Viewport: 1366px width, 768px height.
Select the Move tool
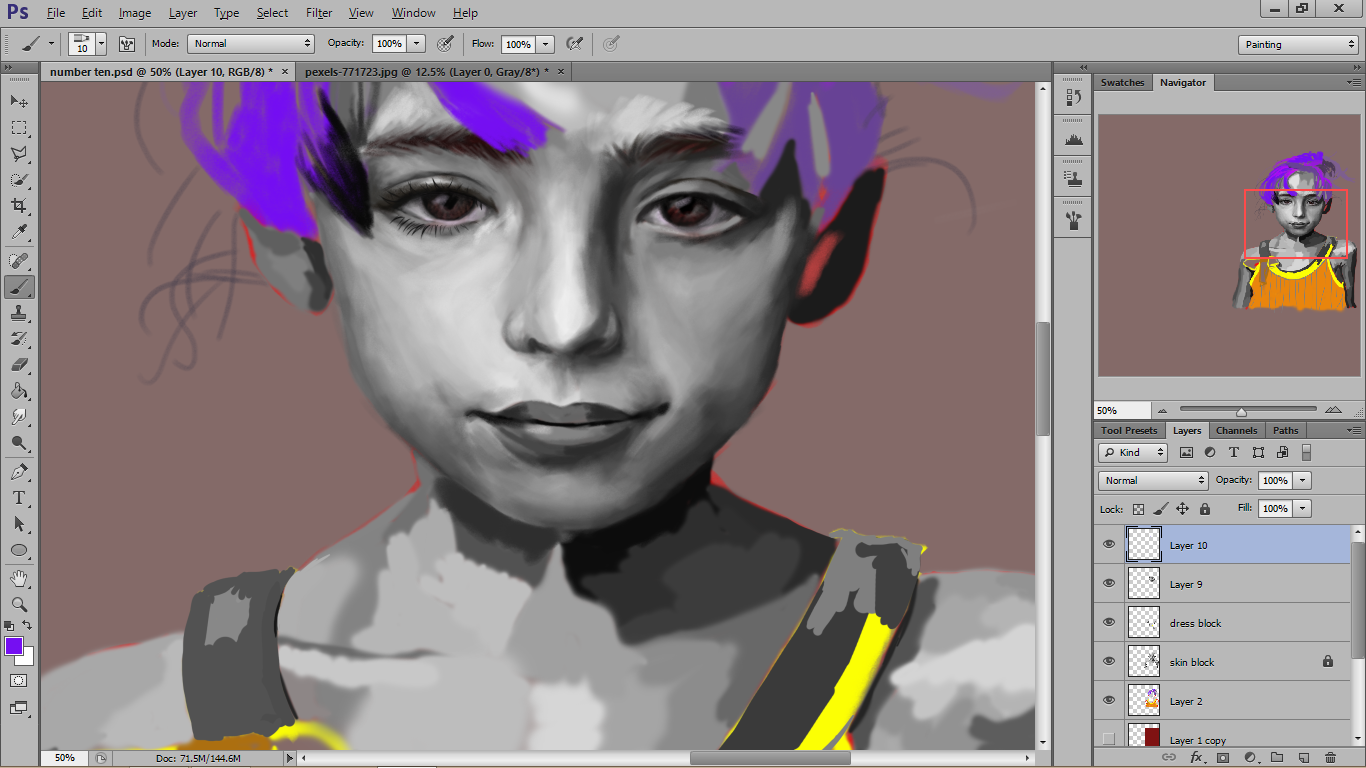(19, 101)
